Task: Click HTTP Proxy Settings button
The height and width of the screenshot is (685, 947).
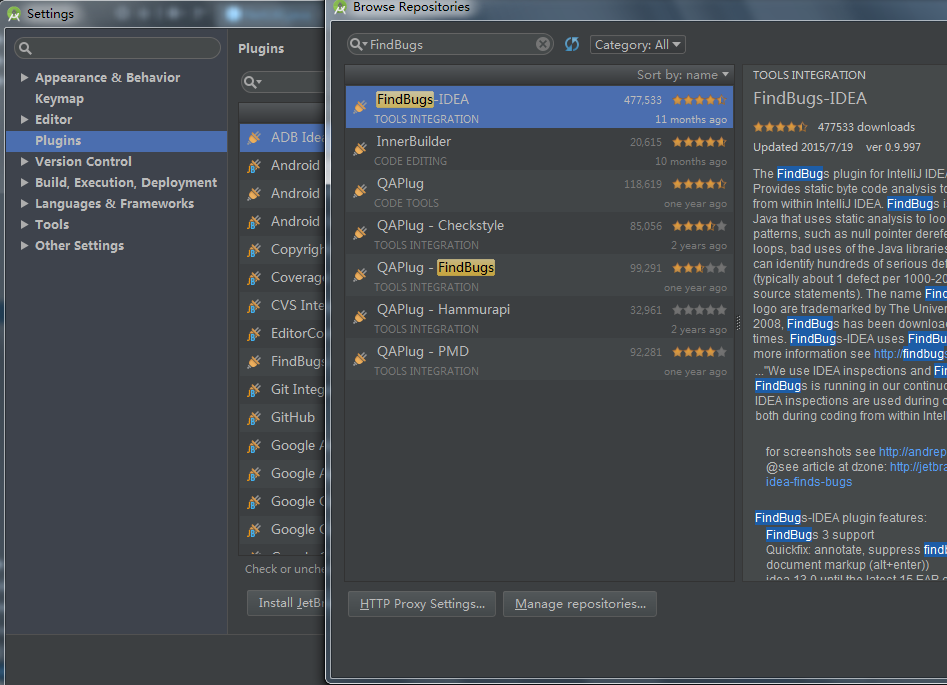Action: (422, 604)
